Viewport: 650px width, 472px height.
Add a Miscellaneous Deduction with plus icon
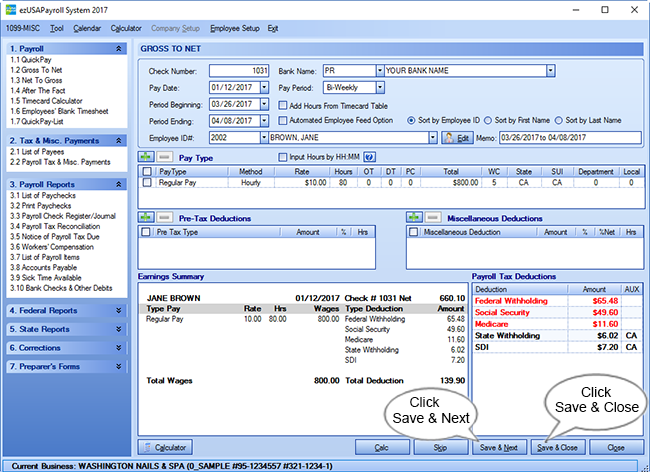click(414, 216)
